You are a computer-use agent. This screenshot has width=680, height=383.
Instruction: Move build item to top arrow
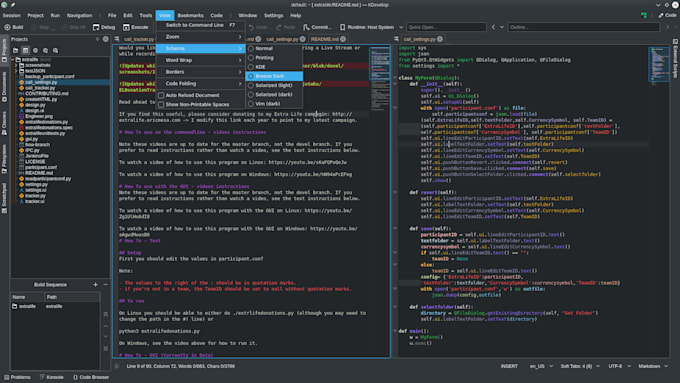105,314
